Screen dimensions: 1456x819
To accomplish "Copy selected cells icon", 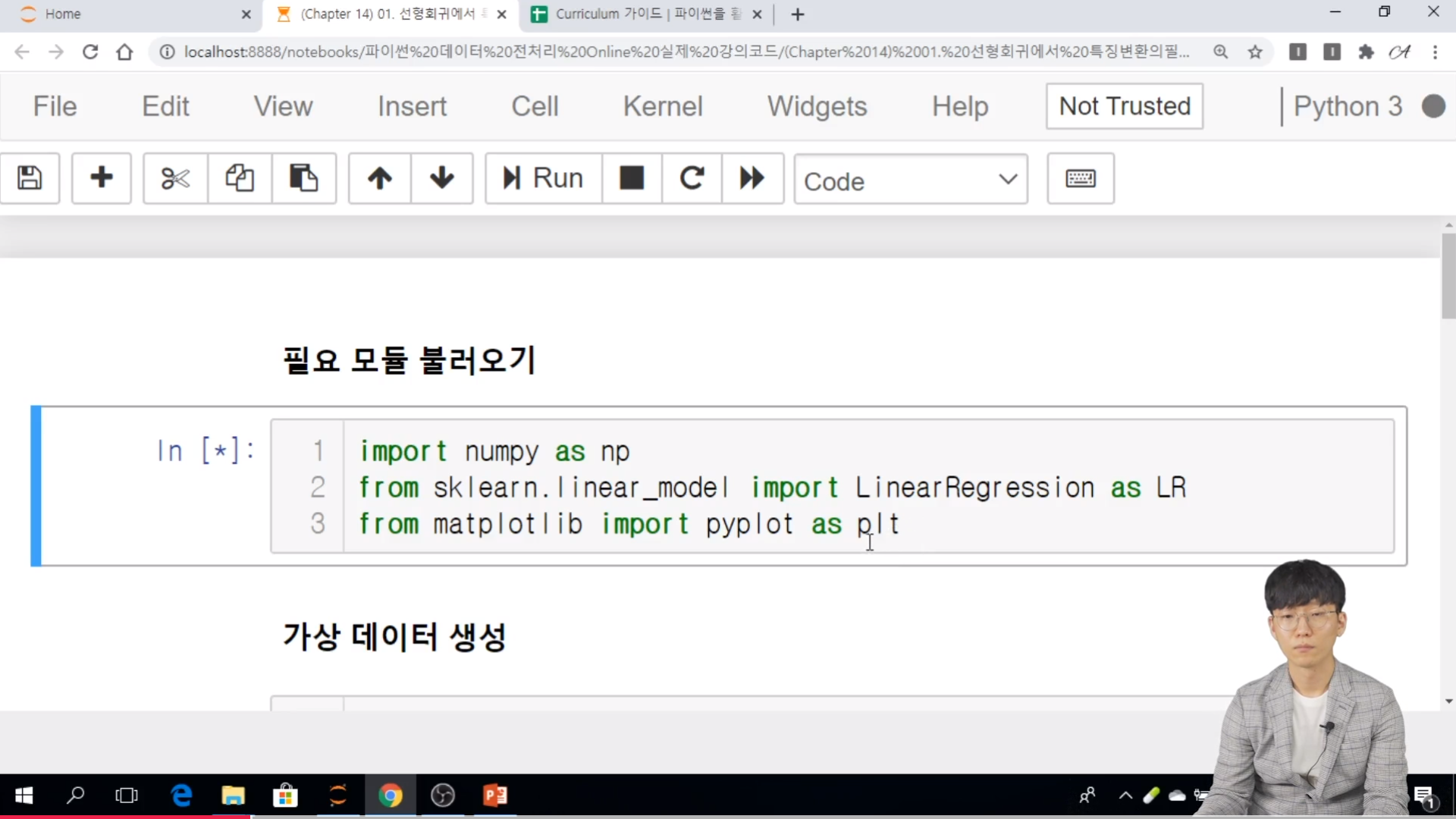I will click(x=239, y=178).
